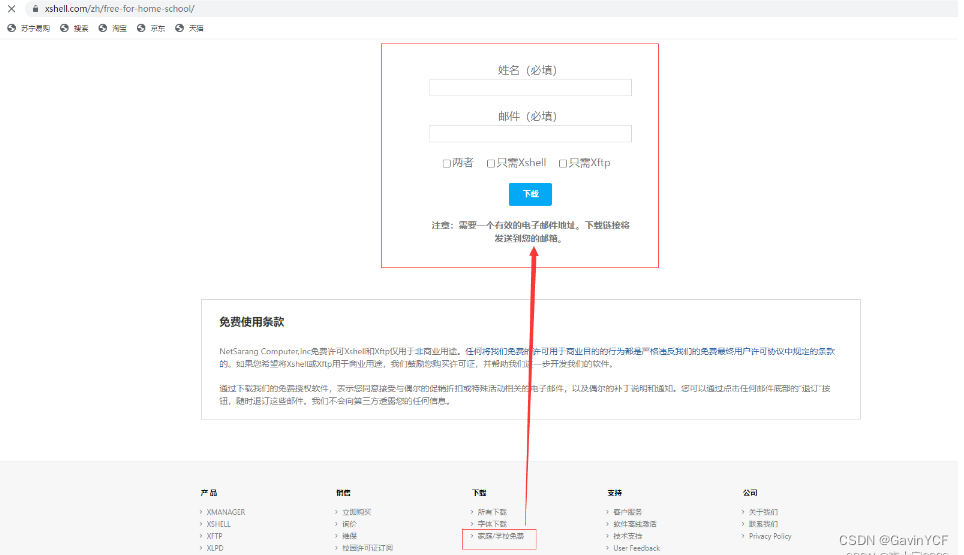Click the note text starting with 注意

530,232
